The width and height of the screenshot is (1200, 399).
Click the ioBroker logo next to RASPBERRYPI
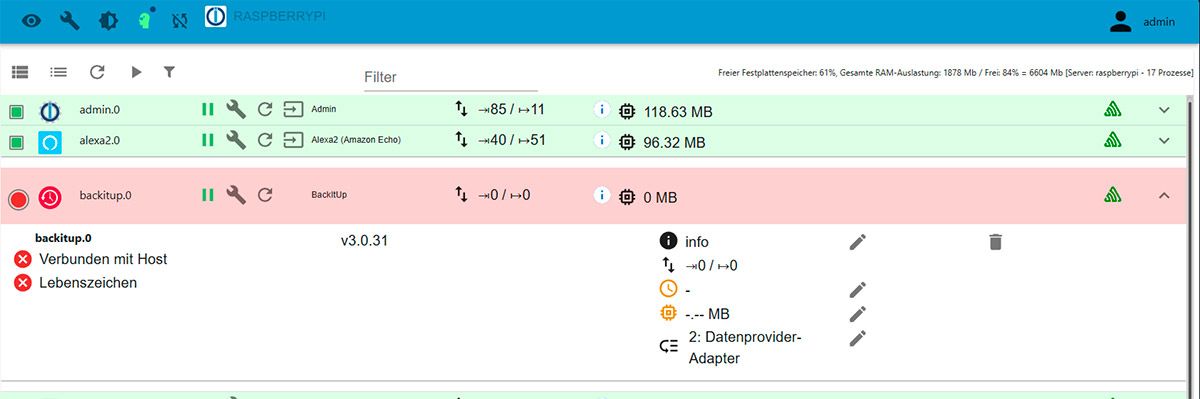tap(215, 17)
